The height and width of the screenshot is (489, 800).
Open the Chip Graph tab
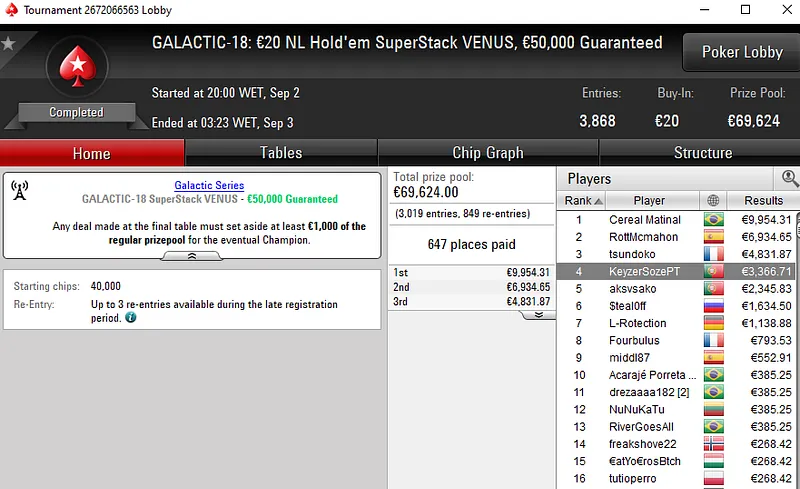(x=488, y=153)
